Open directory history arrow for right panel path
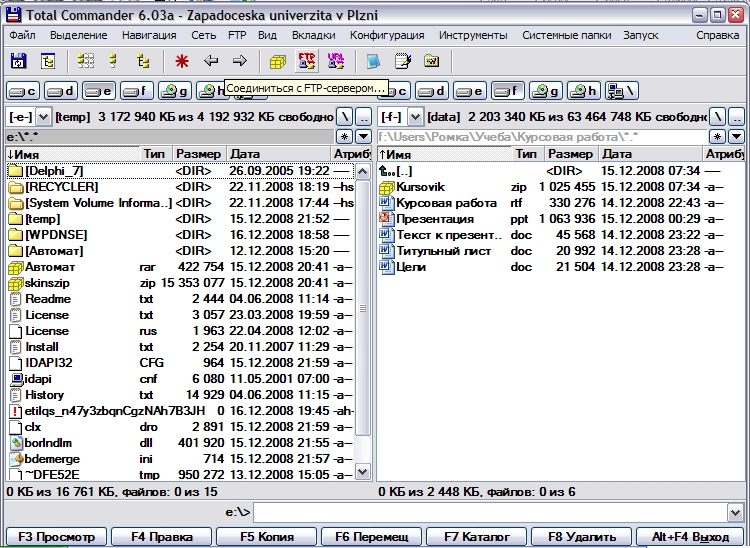The height and width of the screenshot is (548, 750). pos(736,137)
